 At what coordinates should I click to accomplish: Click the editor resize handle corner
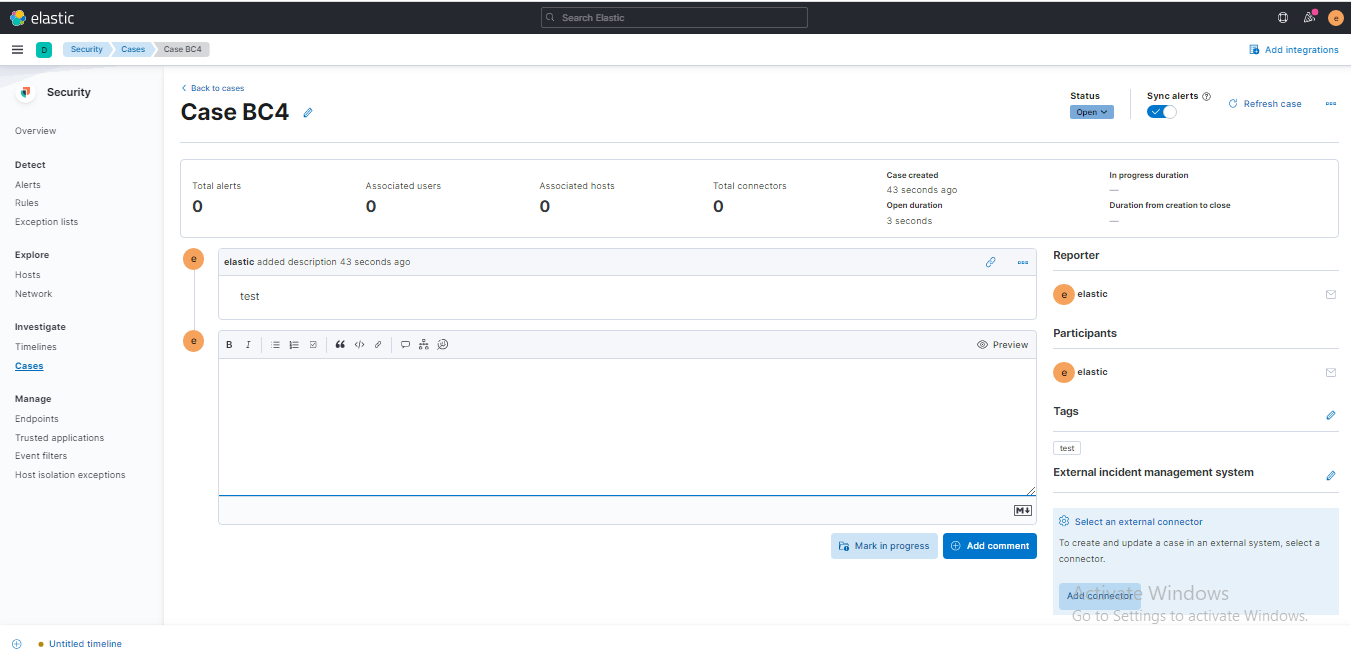[1031, 490]
